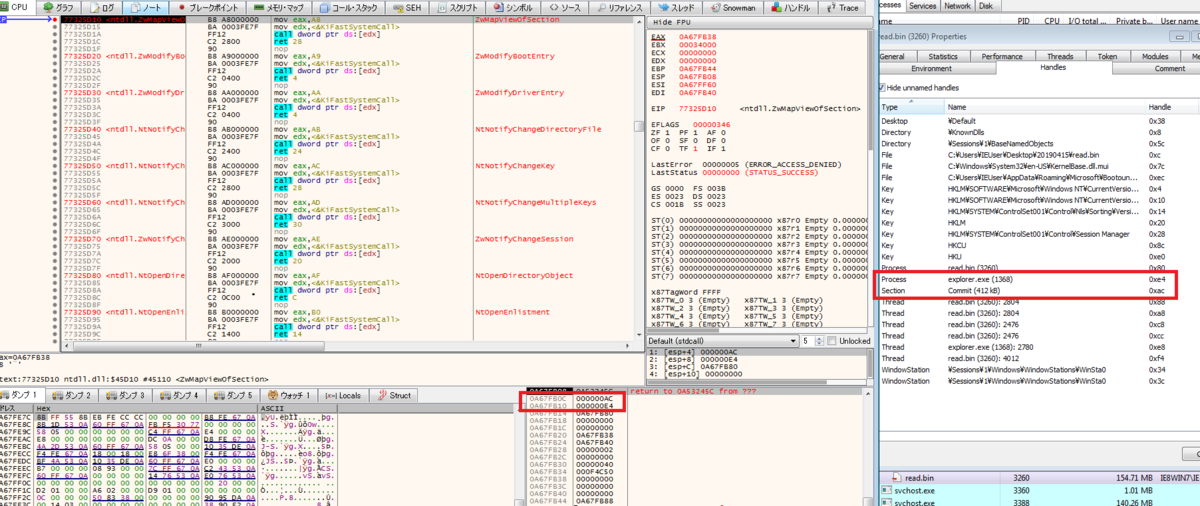
Task: Open the Performance tab in Properties
Action: click(x=1002, y=57)
